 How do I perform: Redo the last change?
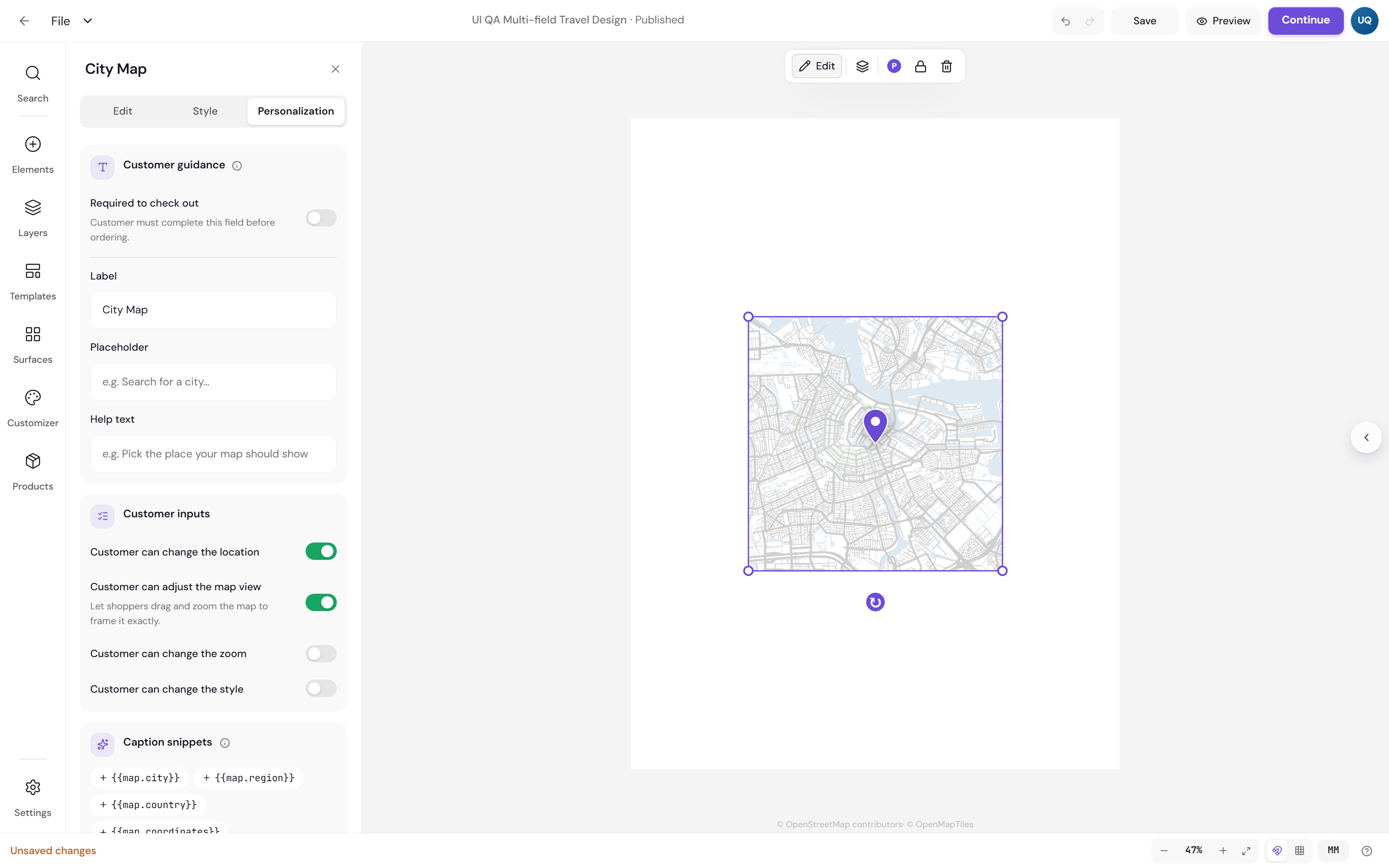(x=1089, y=21)
